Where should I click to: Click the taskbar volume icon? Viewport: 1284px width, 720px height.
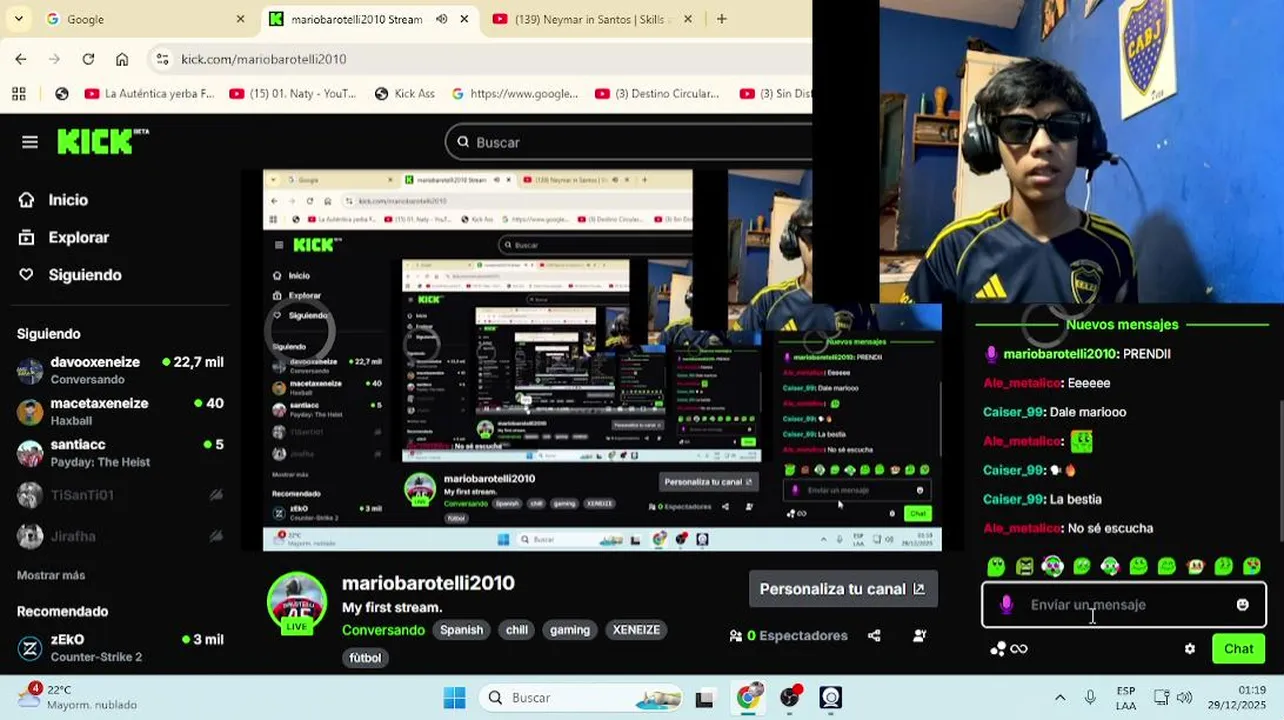pos(1184,698)
